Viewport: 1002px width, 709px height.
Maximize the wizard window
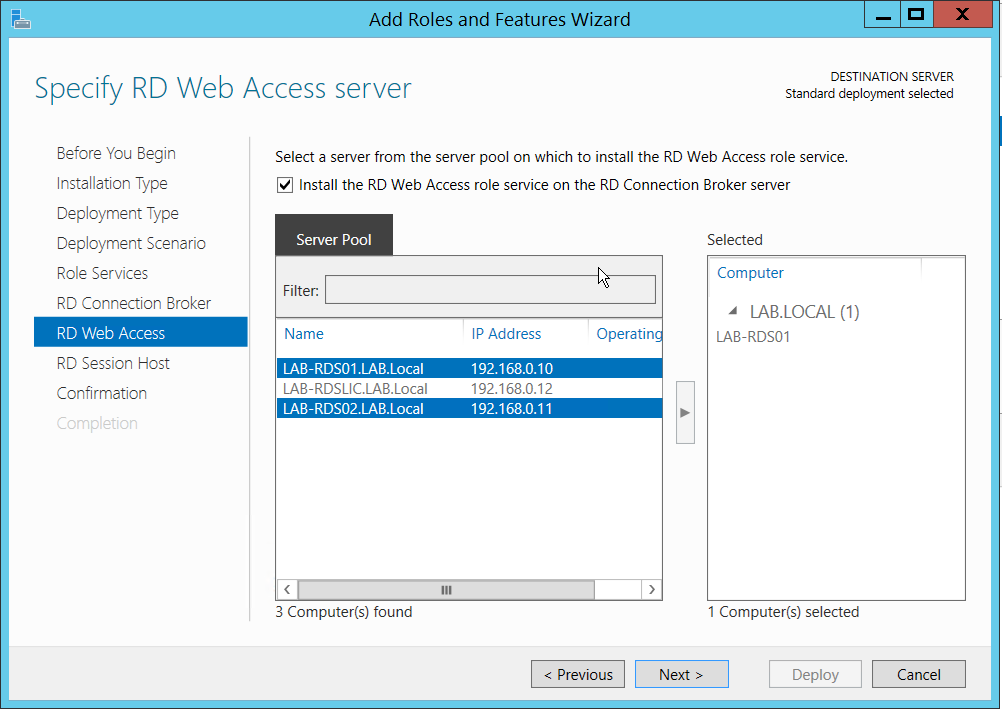(915, 15)
